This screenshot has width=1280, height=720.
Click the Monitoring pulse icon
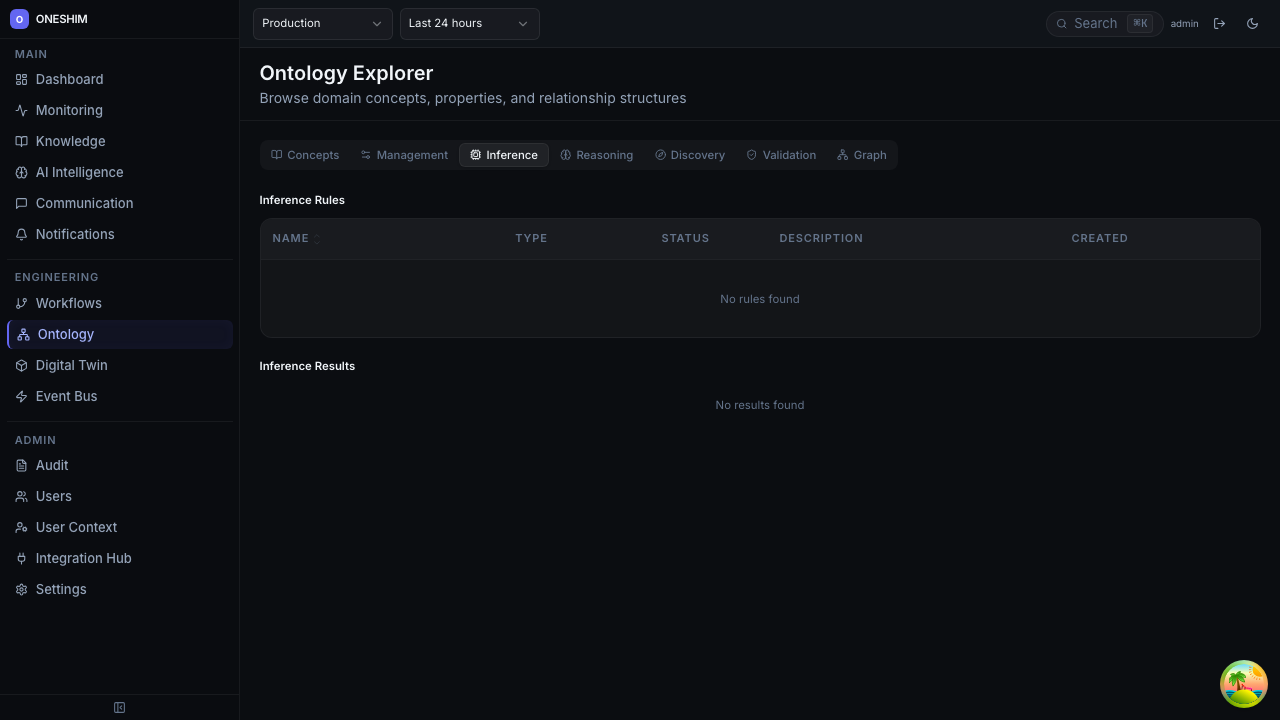point(21,110)
